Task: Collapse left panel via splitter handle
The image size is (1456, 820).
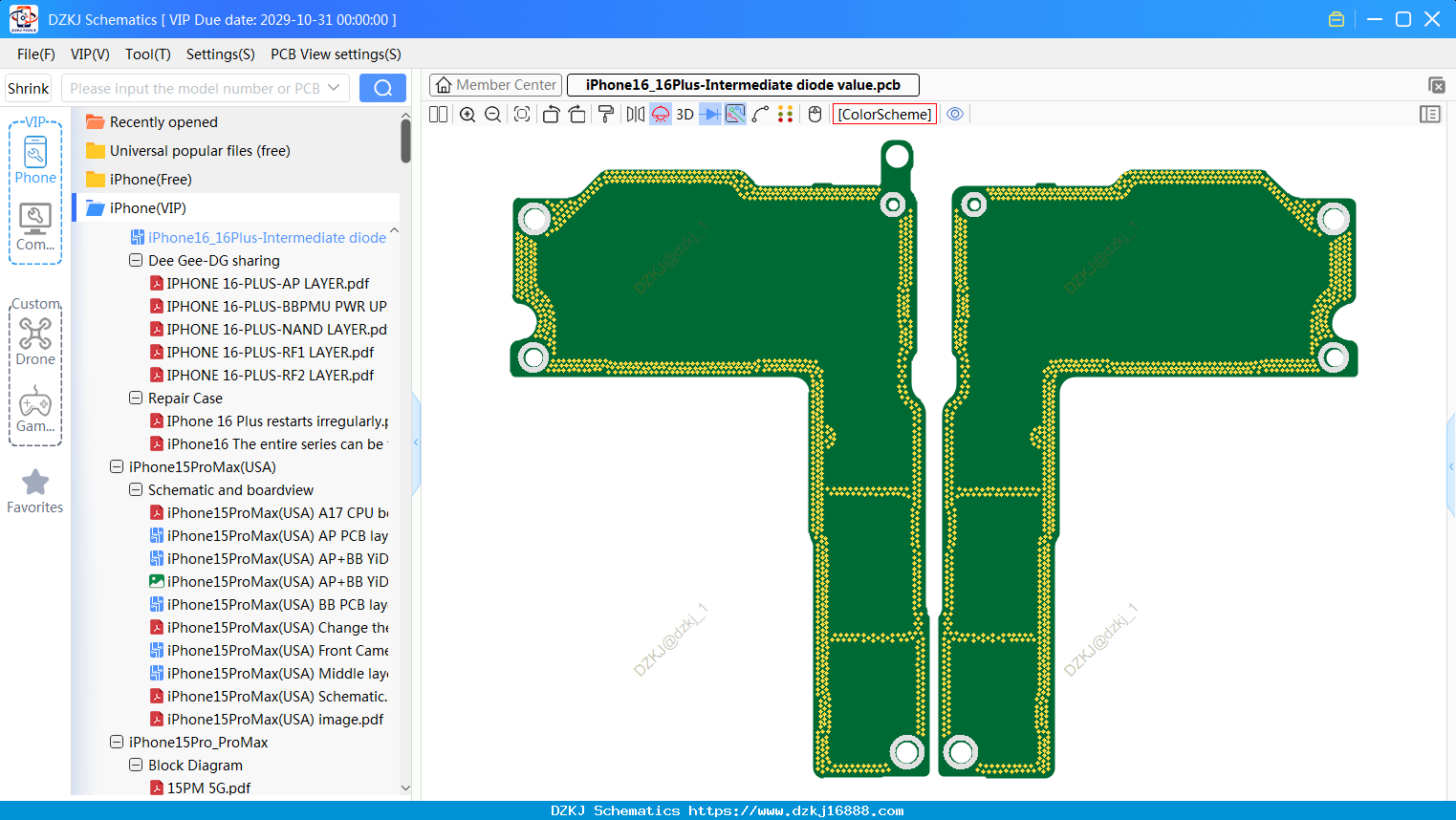Action: point(416,442)
